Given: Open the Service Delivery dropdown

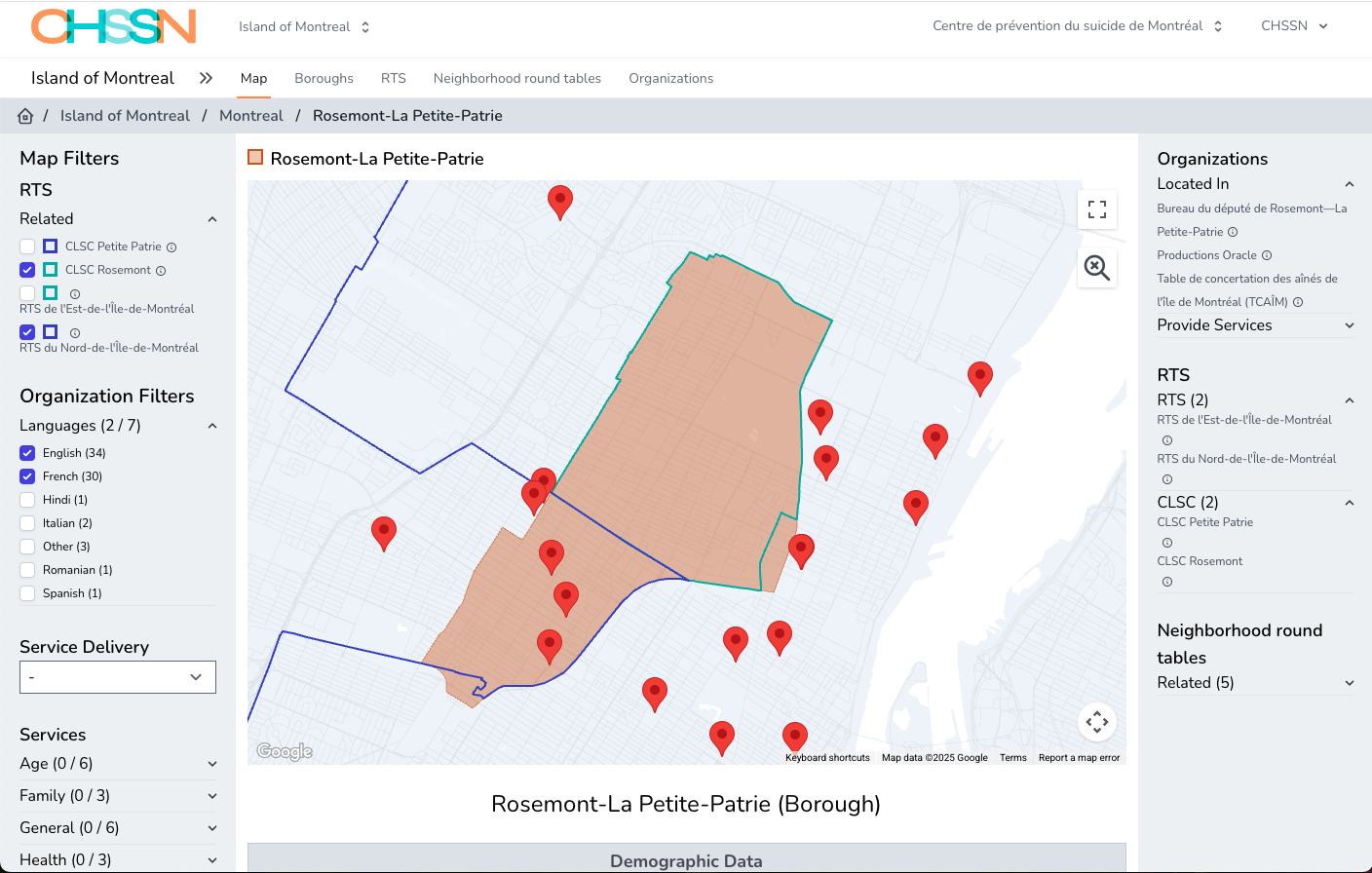Looking at the screenshot, I should tap(118, 677).
